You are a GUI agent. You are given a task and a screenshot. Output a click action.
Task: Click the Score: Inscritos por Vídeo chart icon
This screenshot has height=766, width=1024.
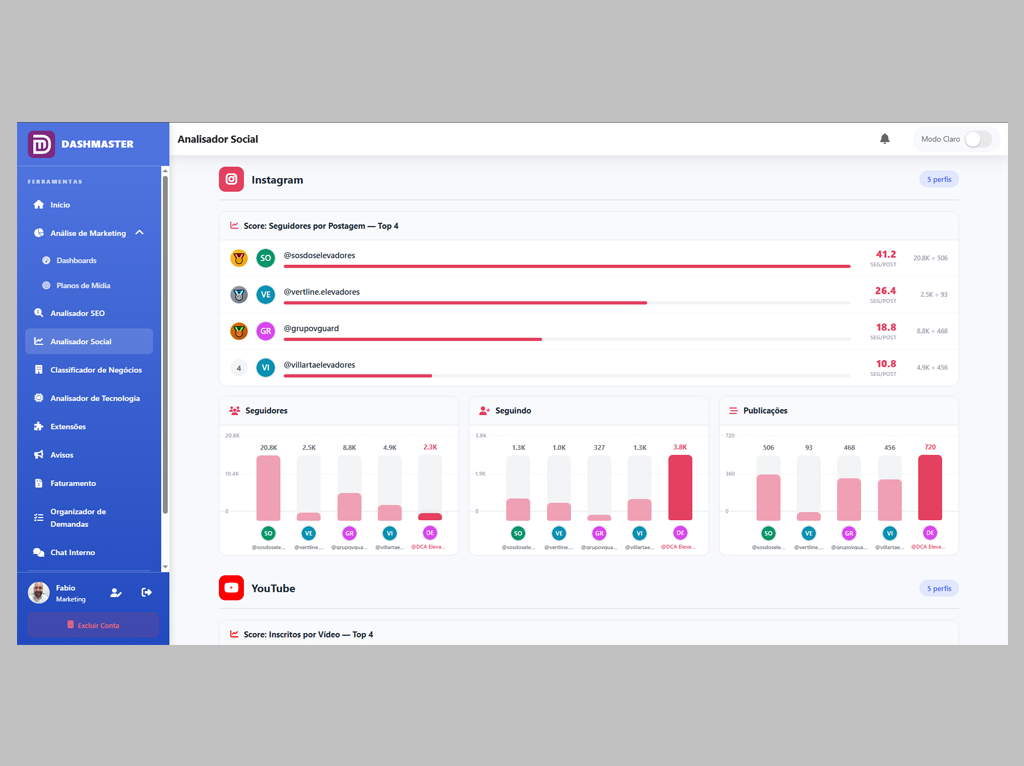coord(234,634)
